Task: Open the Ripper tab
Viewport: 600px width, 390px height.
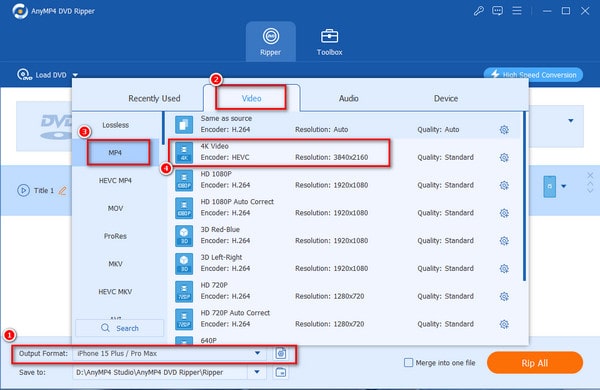Action: tap(271, 42)
